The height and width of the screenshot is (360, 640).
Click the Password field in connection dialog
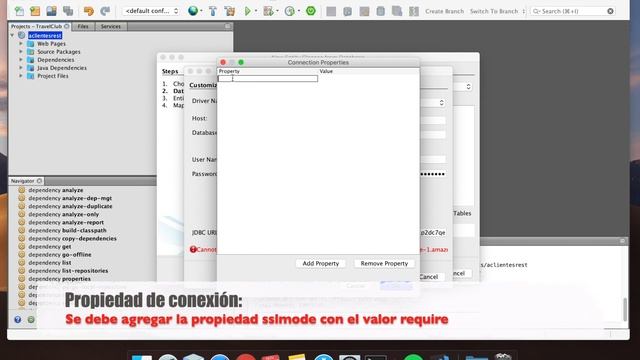(x=433, y=174)
